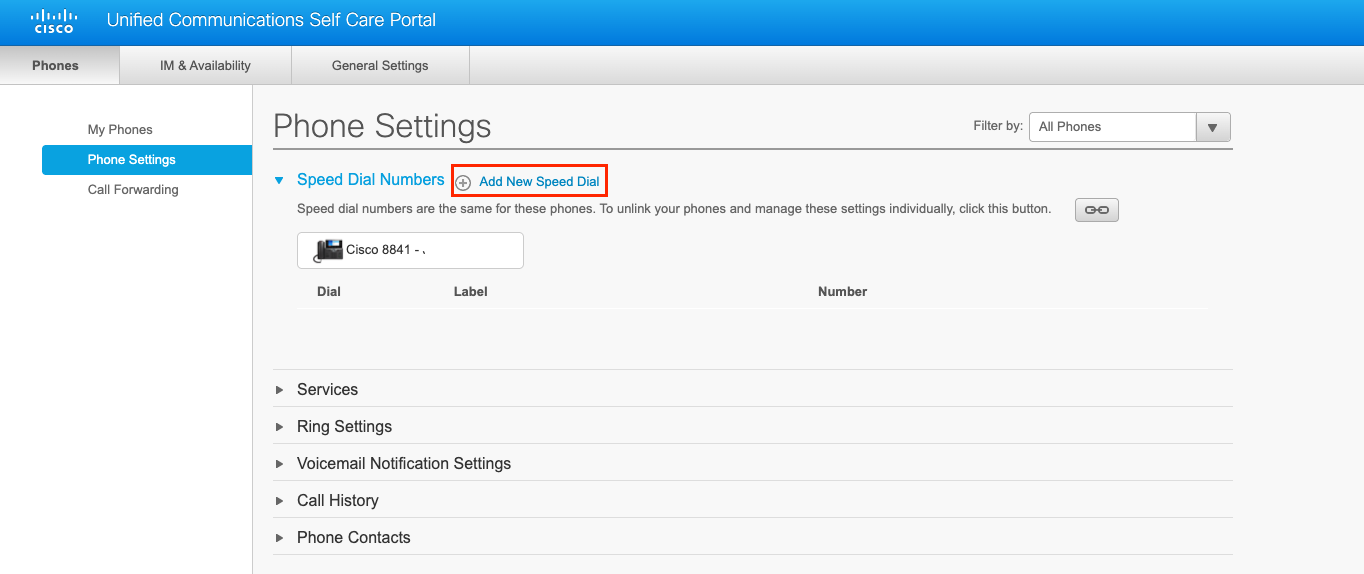Click the Cisco logo in header
Image resolution: width=1364 pixels, height=574 pixels.
[x=54, y=21]
